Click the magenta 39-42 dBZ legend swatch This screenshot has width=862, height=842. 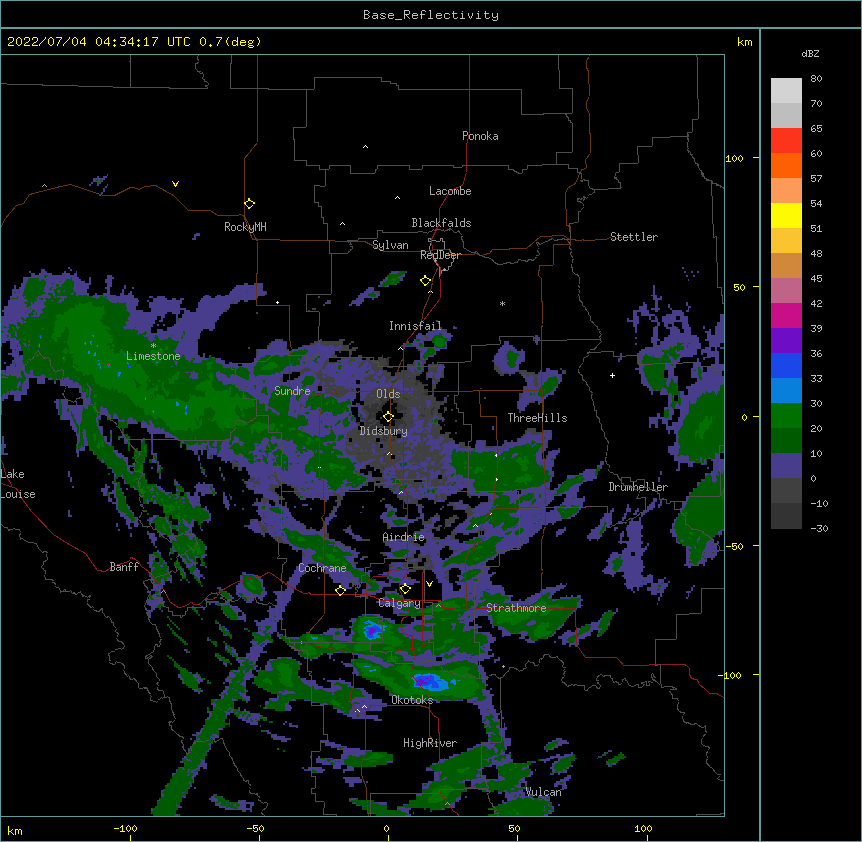[786, 315]
